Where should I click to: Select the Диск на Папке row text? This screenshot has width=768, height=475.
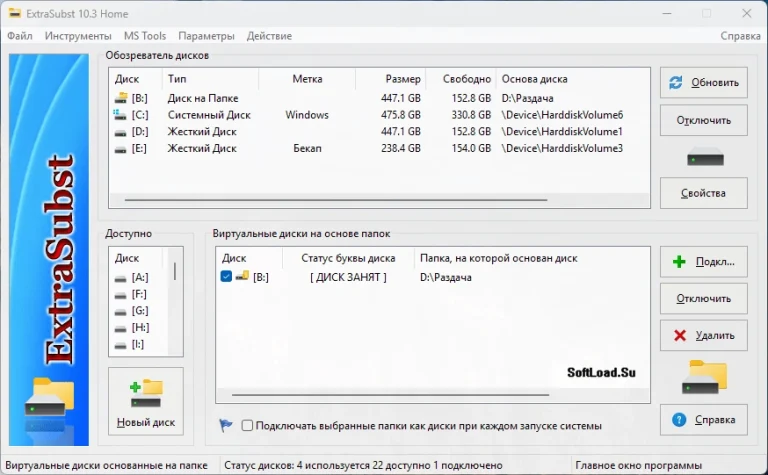coord(203,98)
